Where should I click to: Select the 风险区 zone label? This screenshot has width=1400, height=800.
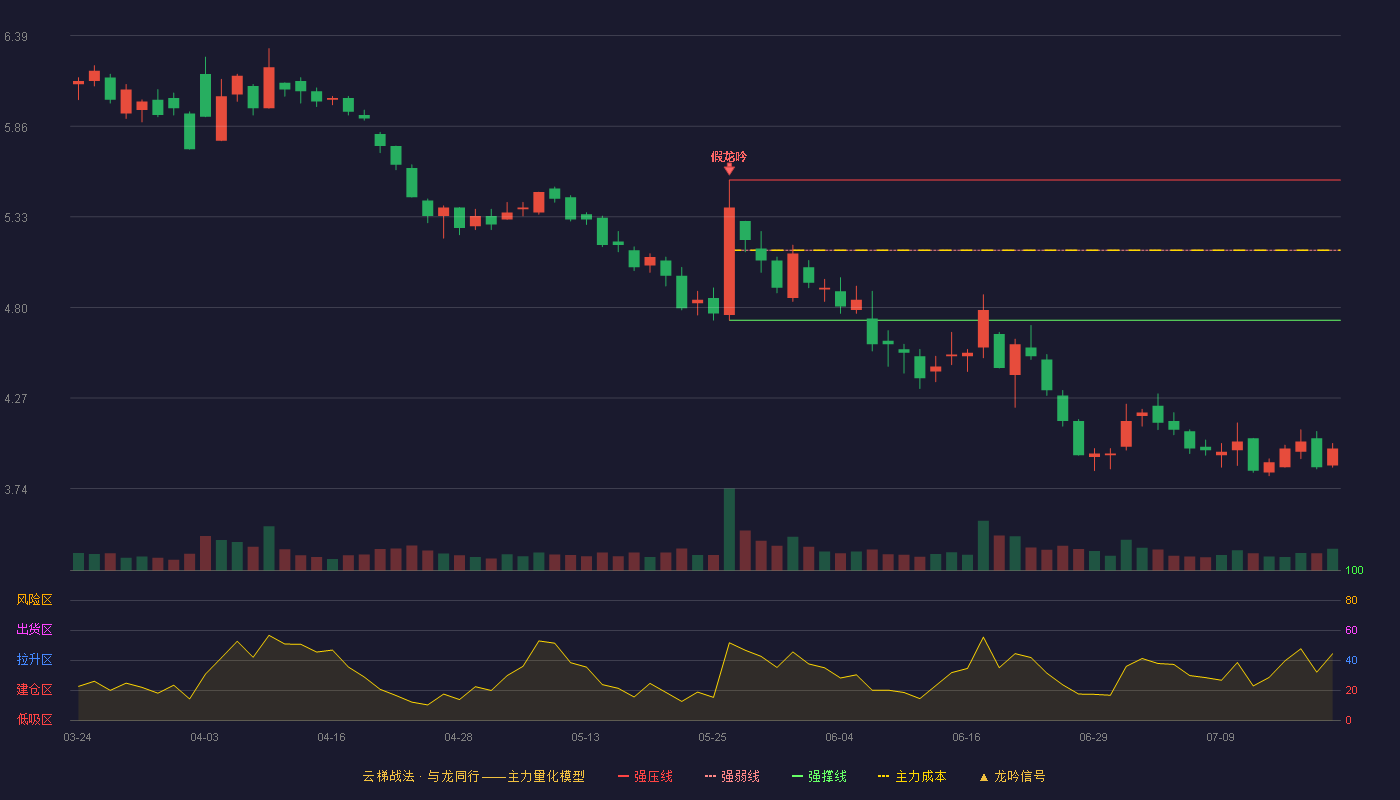coord(35,600)
